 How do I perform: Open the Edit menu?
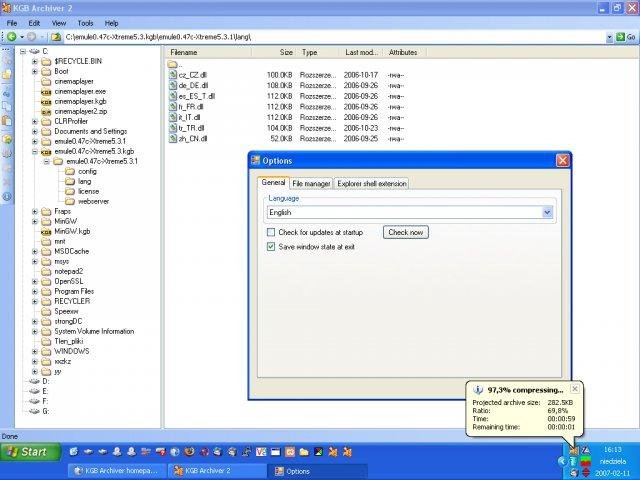coord(34,23)
